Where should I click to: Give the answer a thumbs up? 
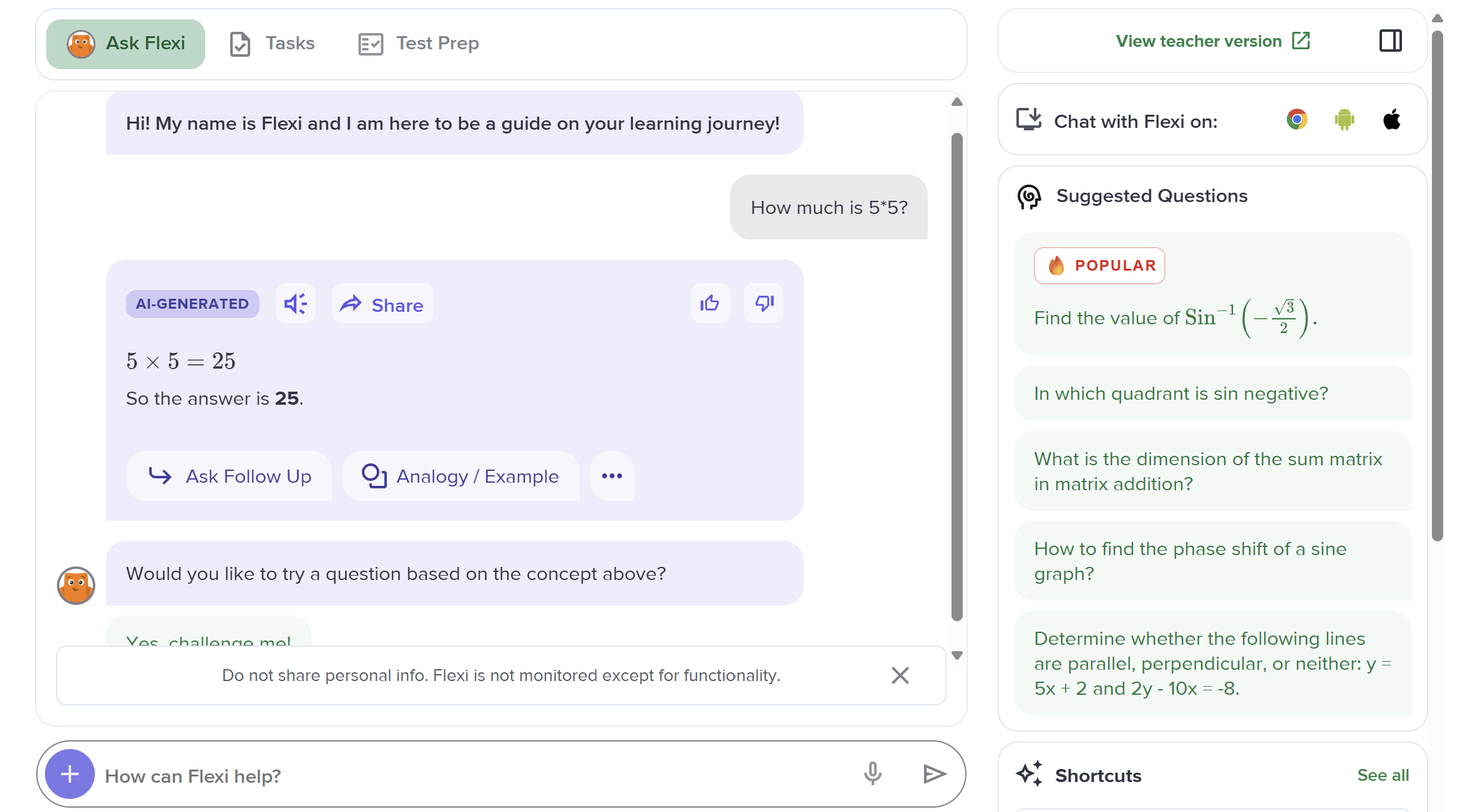[x=710, y=304]
